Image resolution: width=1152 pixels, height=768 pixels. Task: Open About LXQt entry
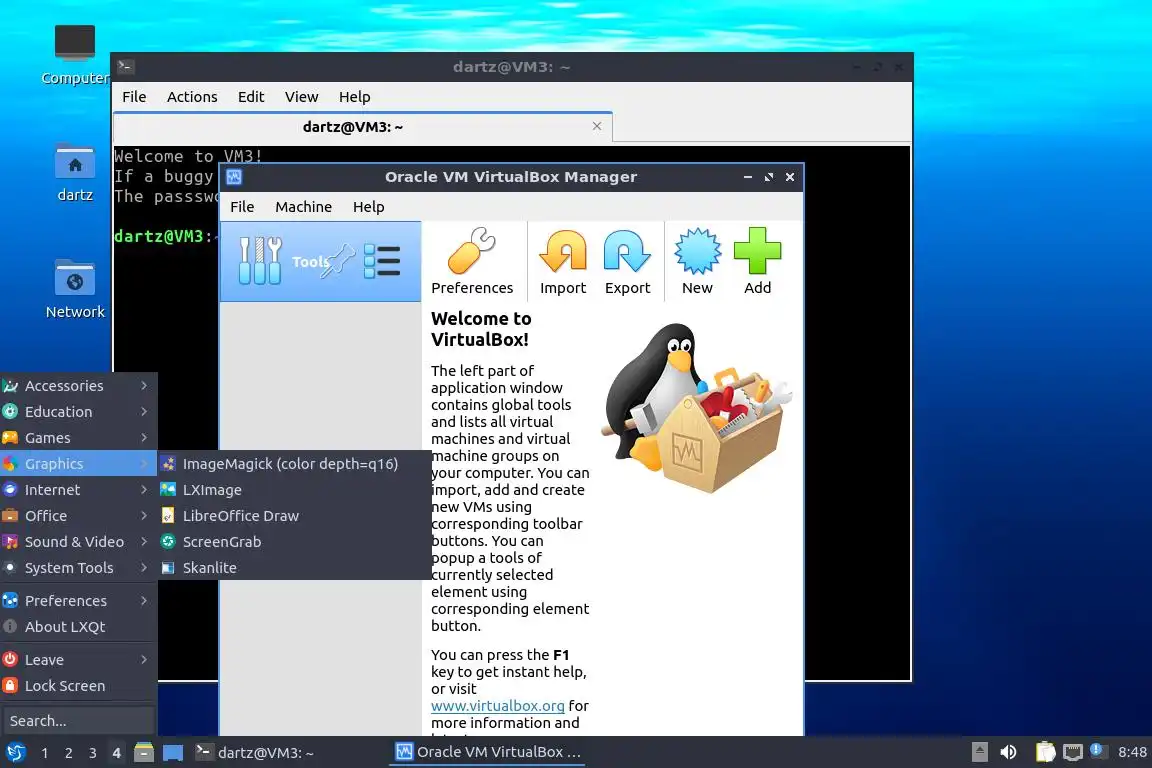click(x=79, y=627)
